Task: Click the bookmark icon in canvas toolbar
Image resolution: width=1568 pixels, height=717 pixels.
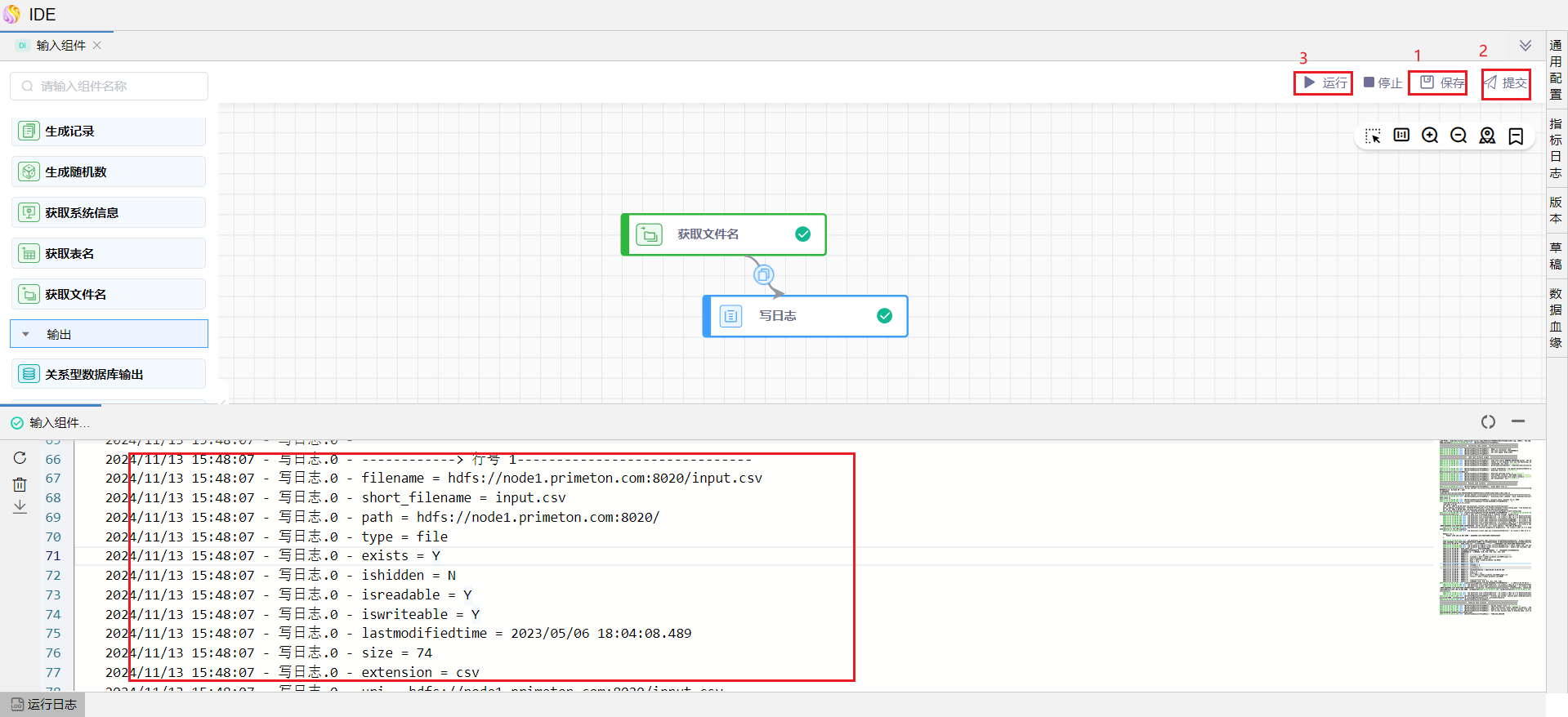Action: coord(1516,136)
